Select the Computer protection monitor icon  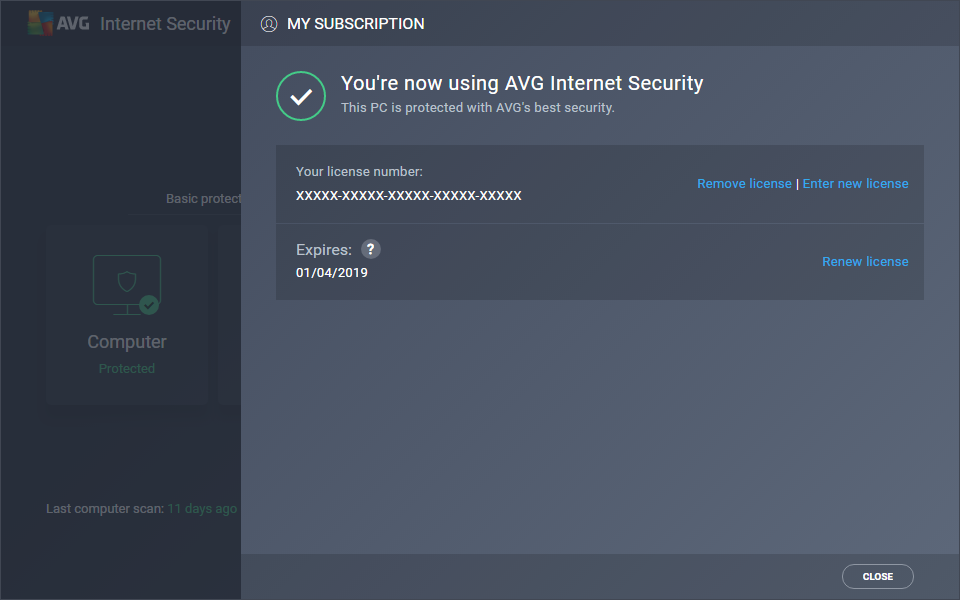[x=127, y=285]
